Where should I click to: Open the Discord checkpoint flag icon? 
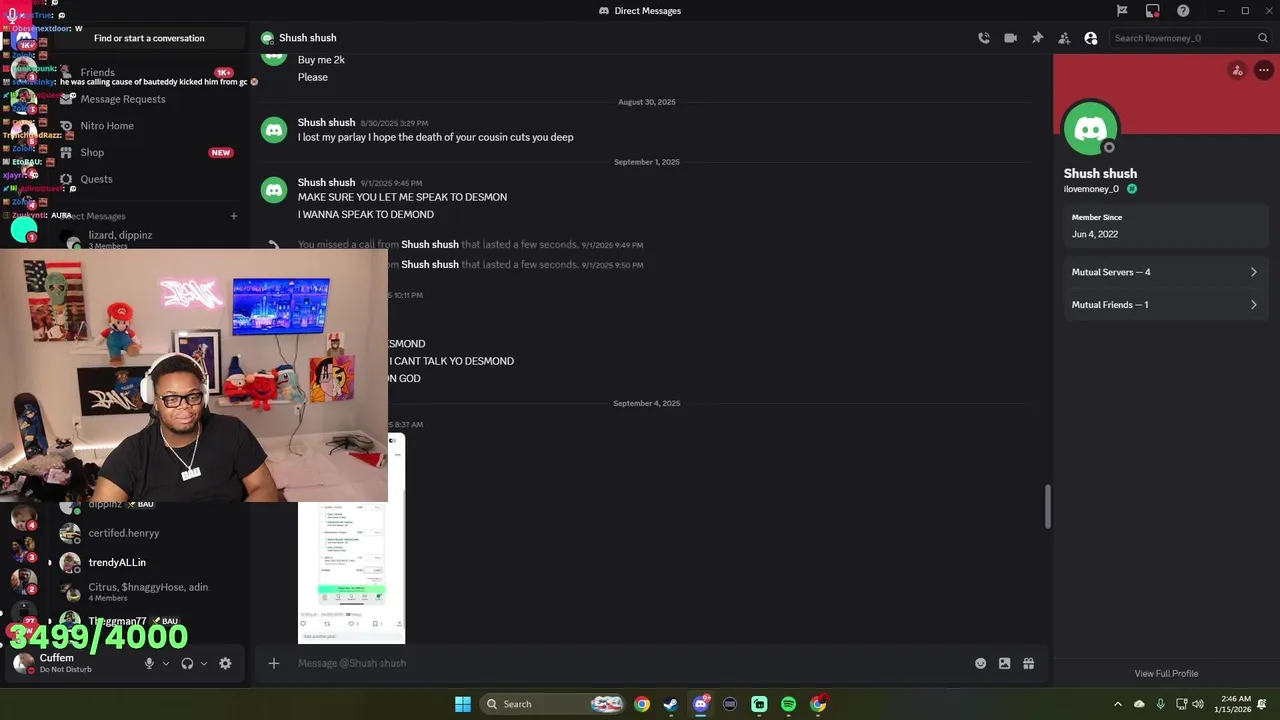[1122, 11]
